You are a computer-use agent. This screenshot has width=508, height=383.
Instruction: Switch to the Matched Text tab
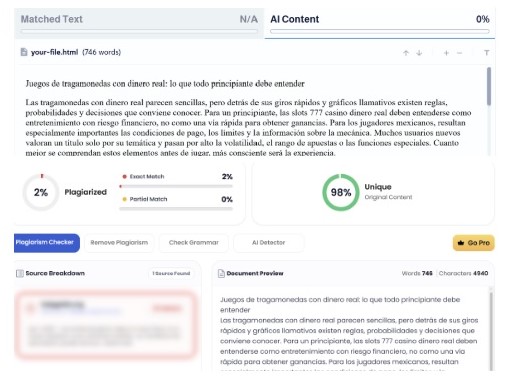(139, 23)
